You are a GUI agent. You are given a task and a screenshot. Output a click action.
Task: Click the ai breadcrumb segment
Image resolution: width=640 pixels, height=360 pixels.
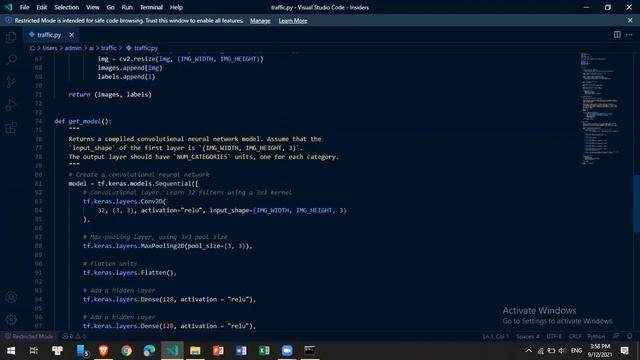pyautogui.click(x=91, y=48)
